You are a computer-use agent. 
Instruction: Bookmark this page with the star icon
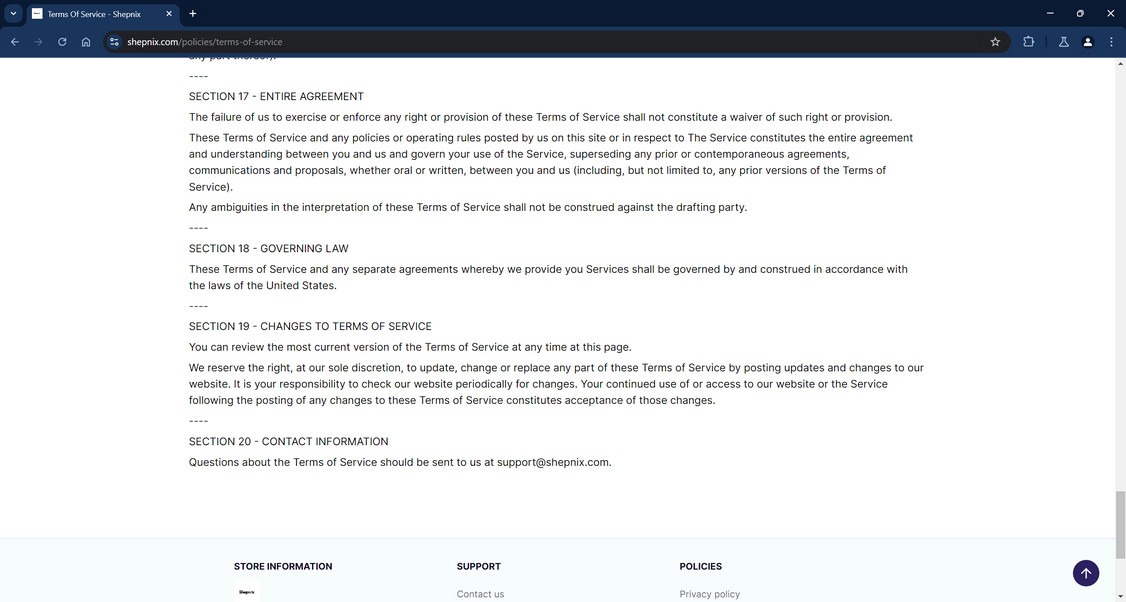click(995, 42)
